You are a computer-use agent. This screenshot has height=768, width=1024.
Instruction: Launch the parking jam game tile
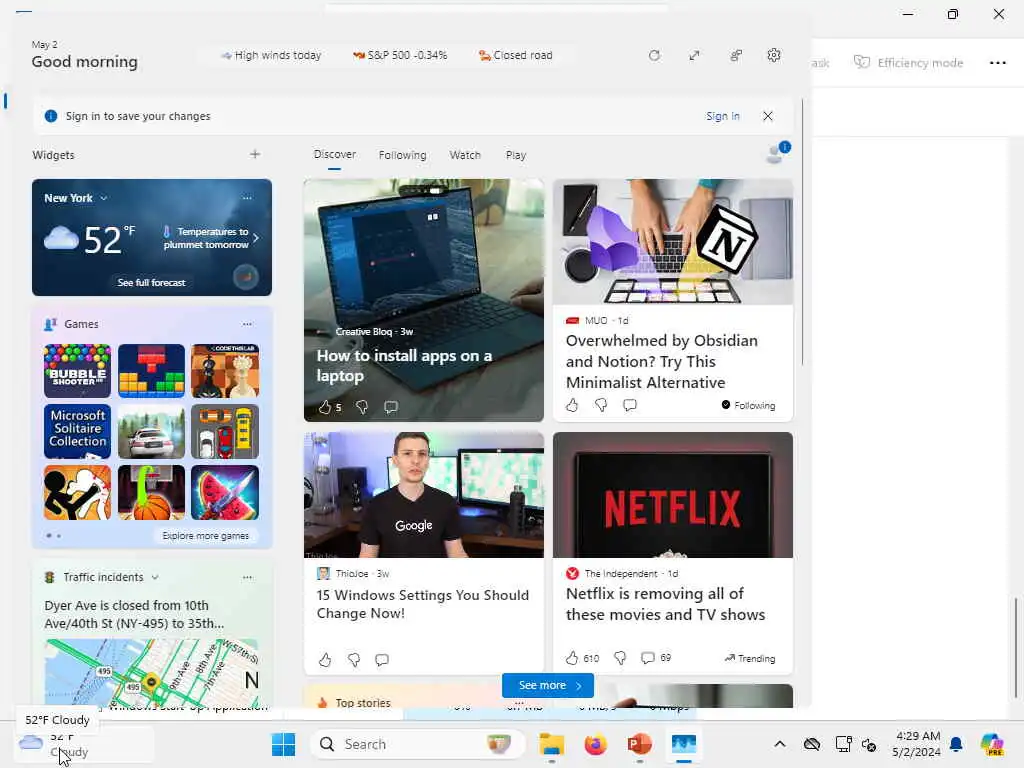[225, 432]
